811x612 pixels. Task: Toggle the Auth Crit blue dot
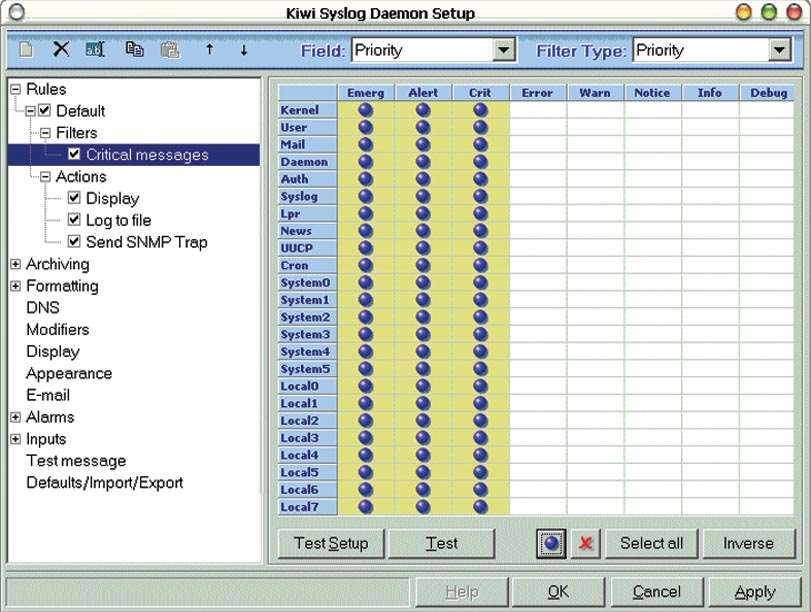(x=480, y=179)
